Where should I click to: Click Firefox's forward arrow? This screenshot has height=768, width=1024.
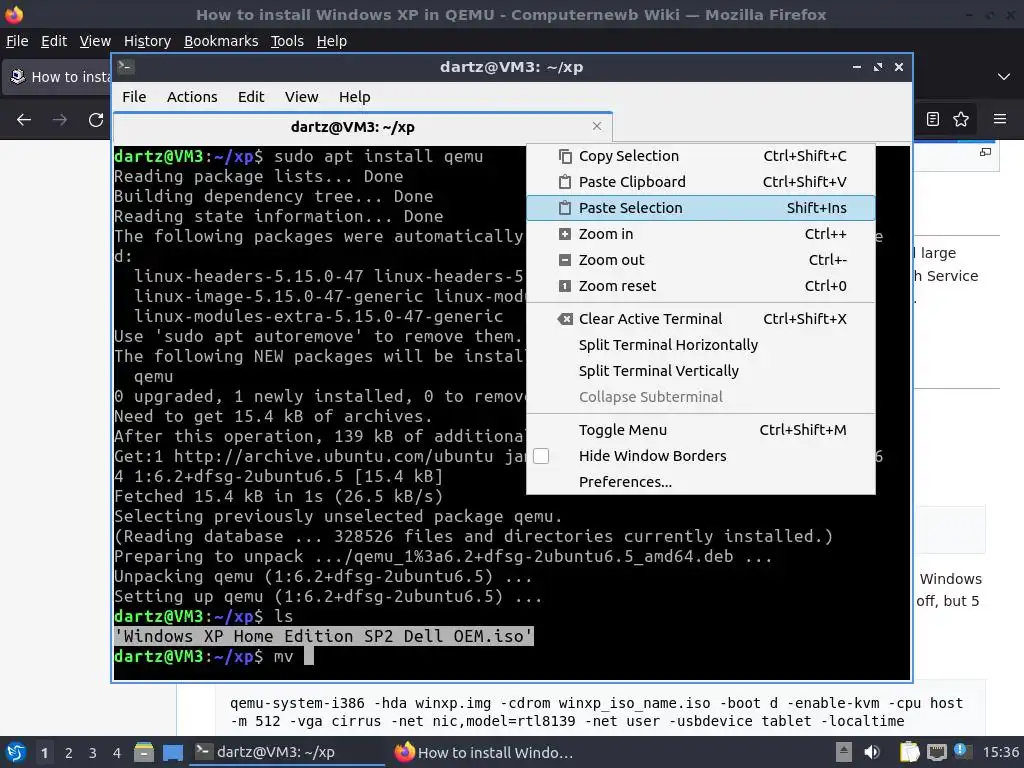(59, 120)
